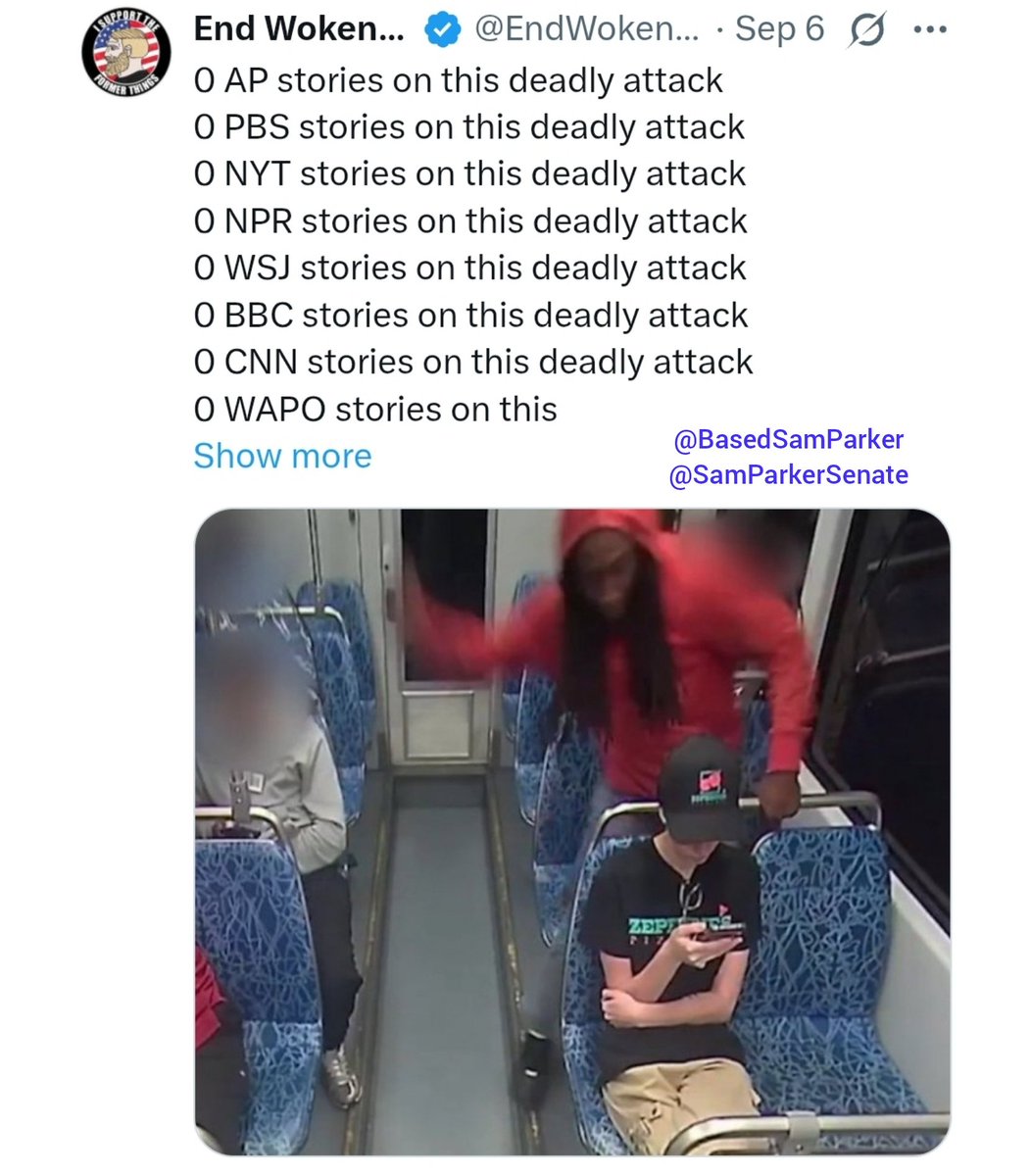Click the '0 BBC stories' tweet line
Image resolution: width=1030 pixels, height=1176 pixels.
coord(471,316)
